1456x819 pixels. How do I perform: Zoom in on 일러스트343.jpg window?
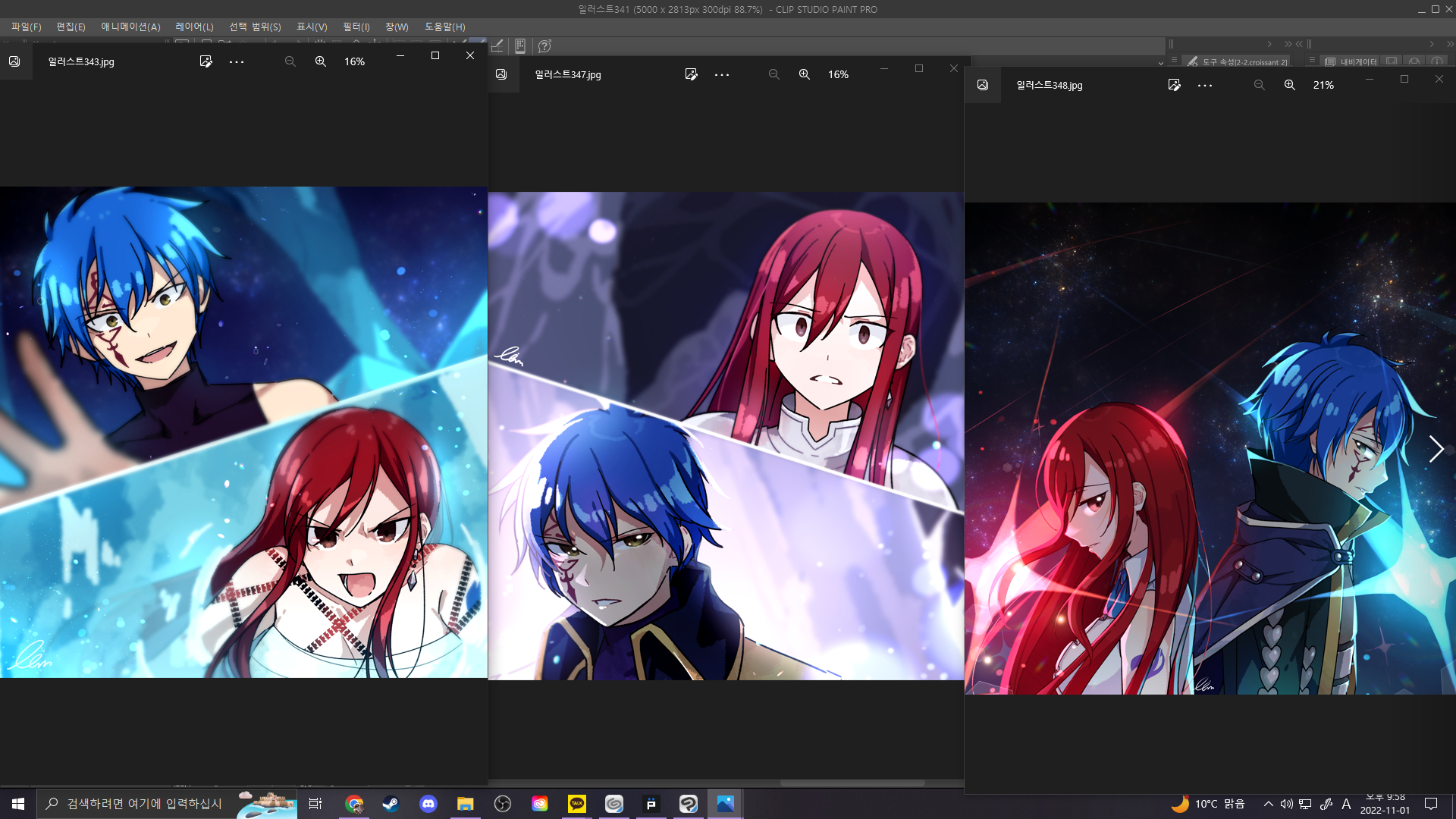click(321, 61)
